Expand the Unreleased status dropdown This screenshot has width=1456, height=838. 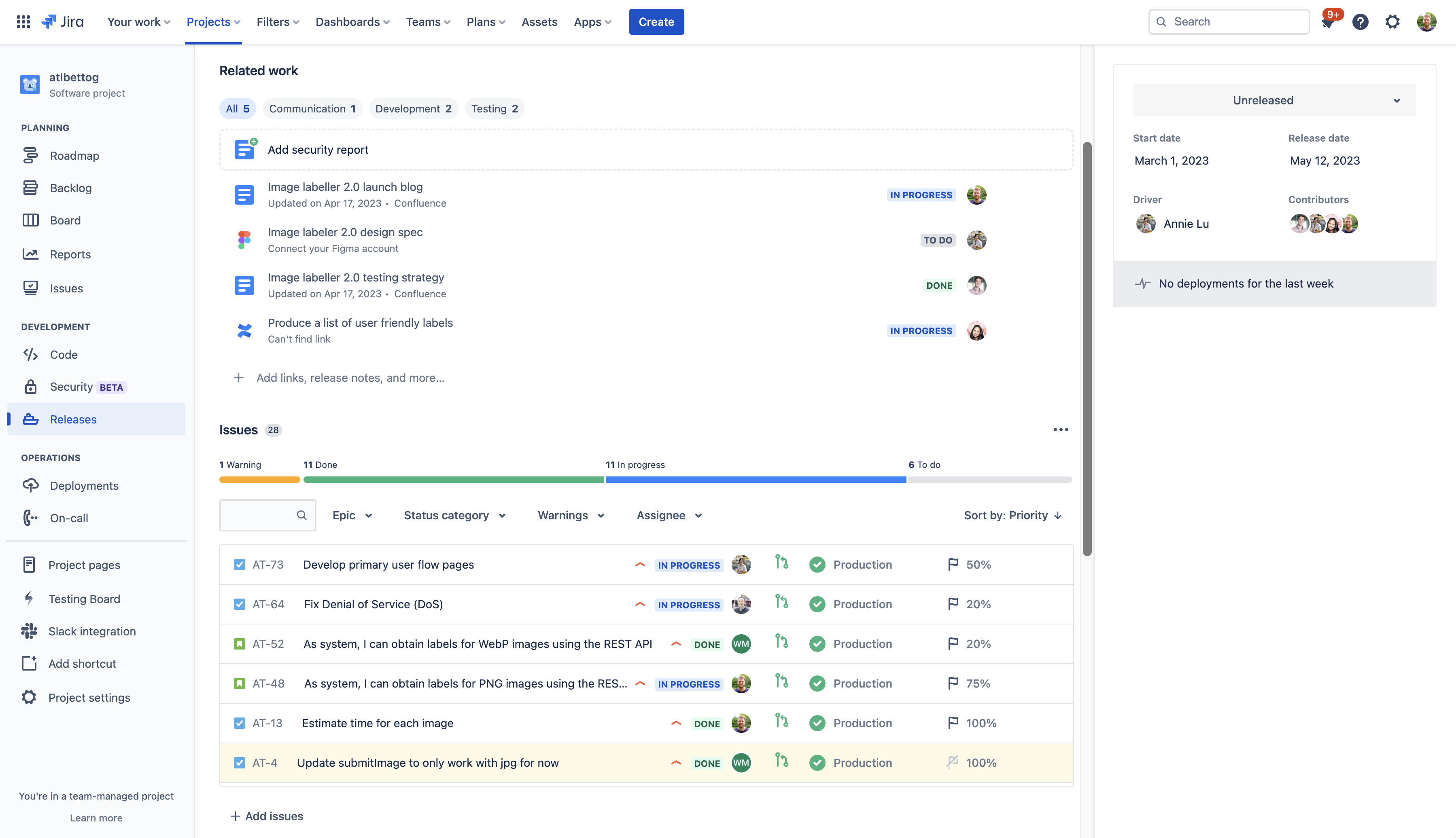pyautogui.click(x=1274, y=100)
